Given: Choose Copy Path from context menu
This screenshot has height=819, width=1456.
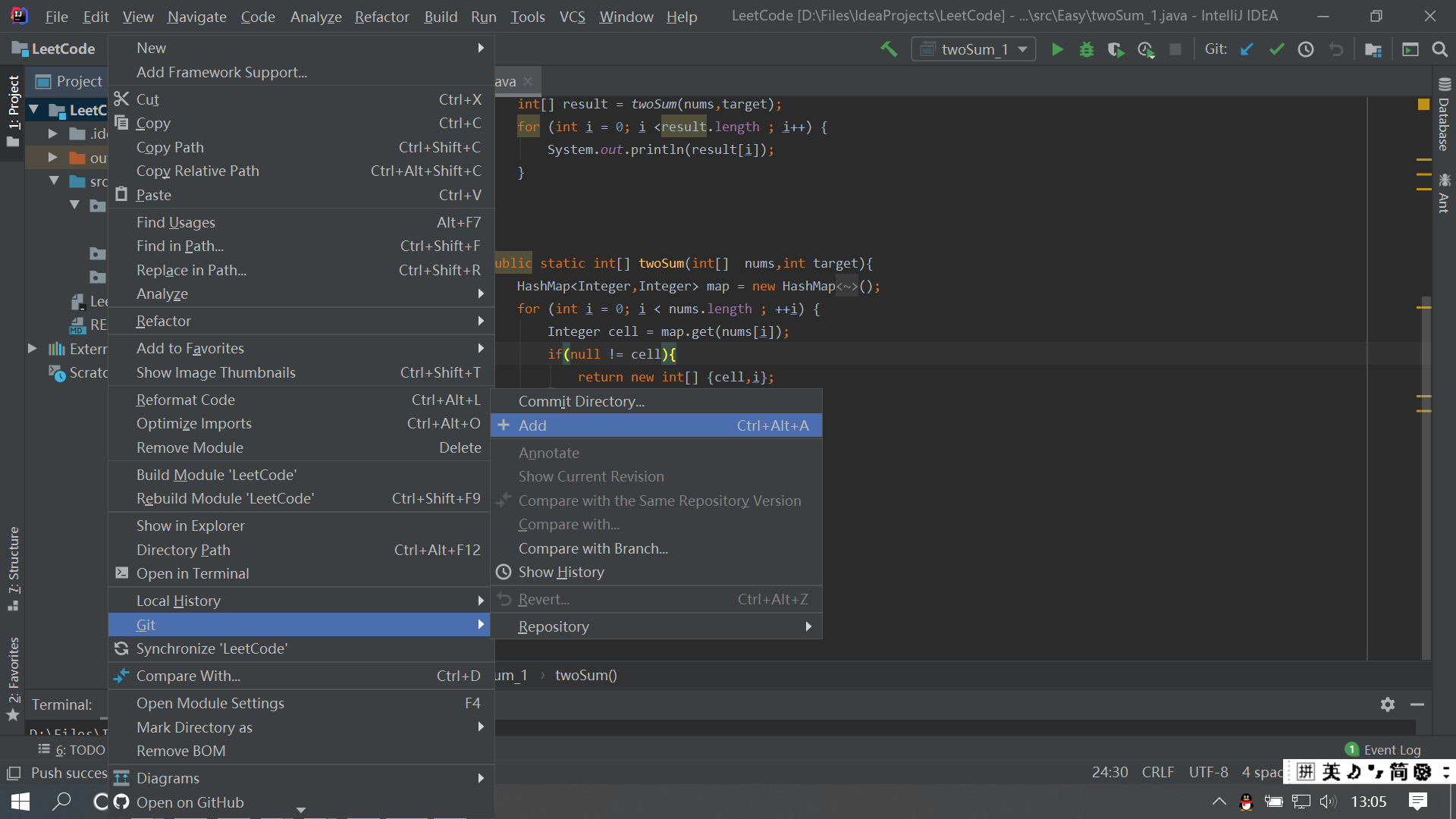Looking at the screenshot, I should point(301,147).
